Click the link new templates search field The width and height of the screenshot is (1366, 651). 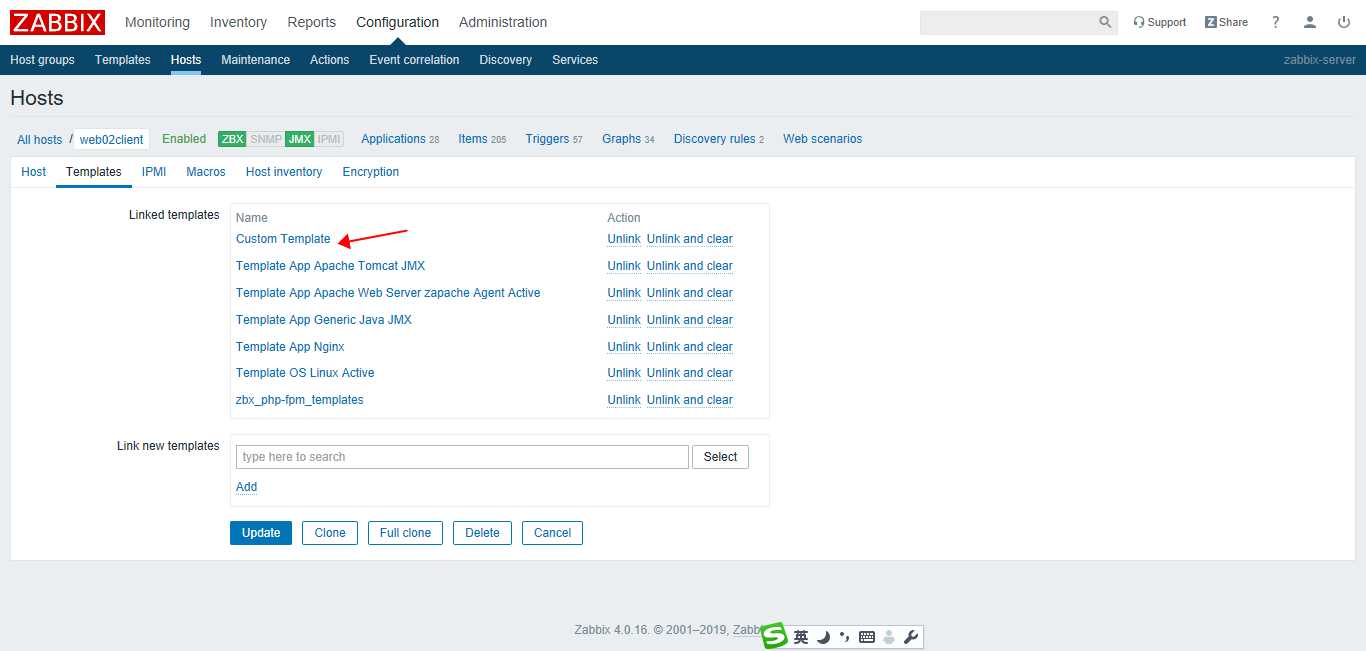(x=462, y=457)
